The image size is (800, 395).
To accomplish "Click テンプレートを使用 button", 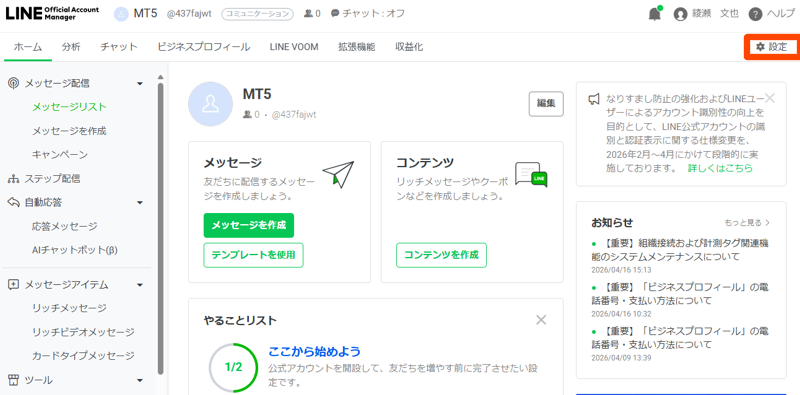I will (254, 255).
